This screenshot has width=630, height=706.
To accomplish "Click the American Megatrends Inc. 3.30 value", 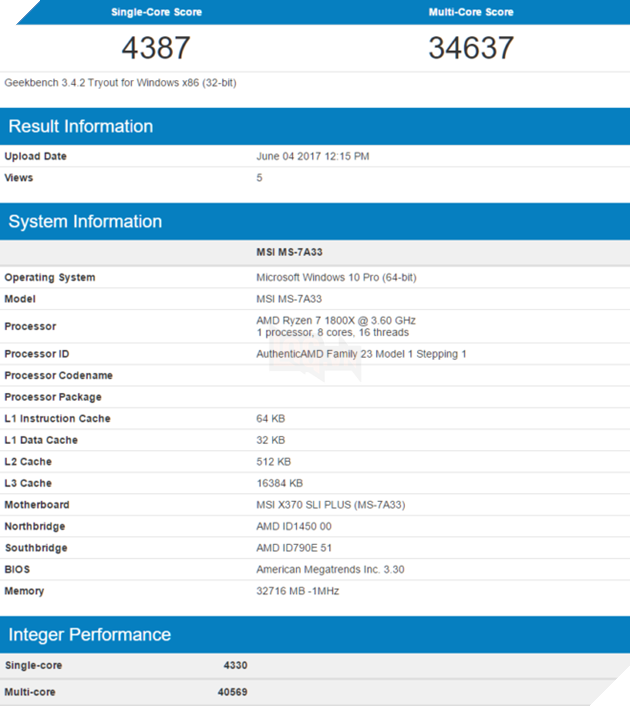I will pos(331,570).
